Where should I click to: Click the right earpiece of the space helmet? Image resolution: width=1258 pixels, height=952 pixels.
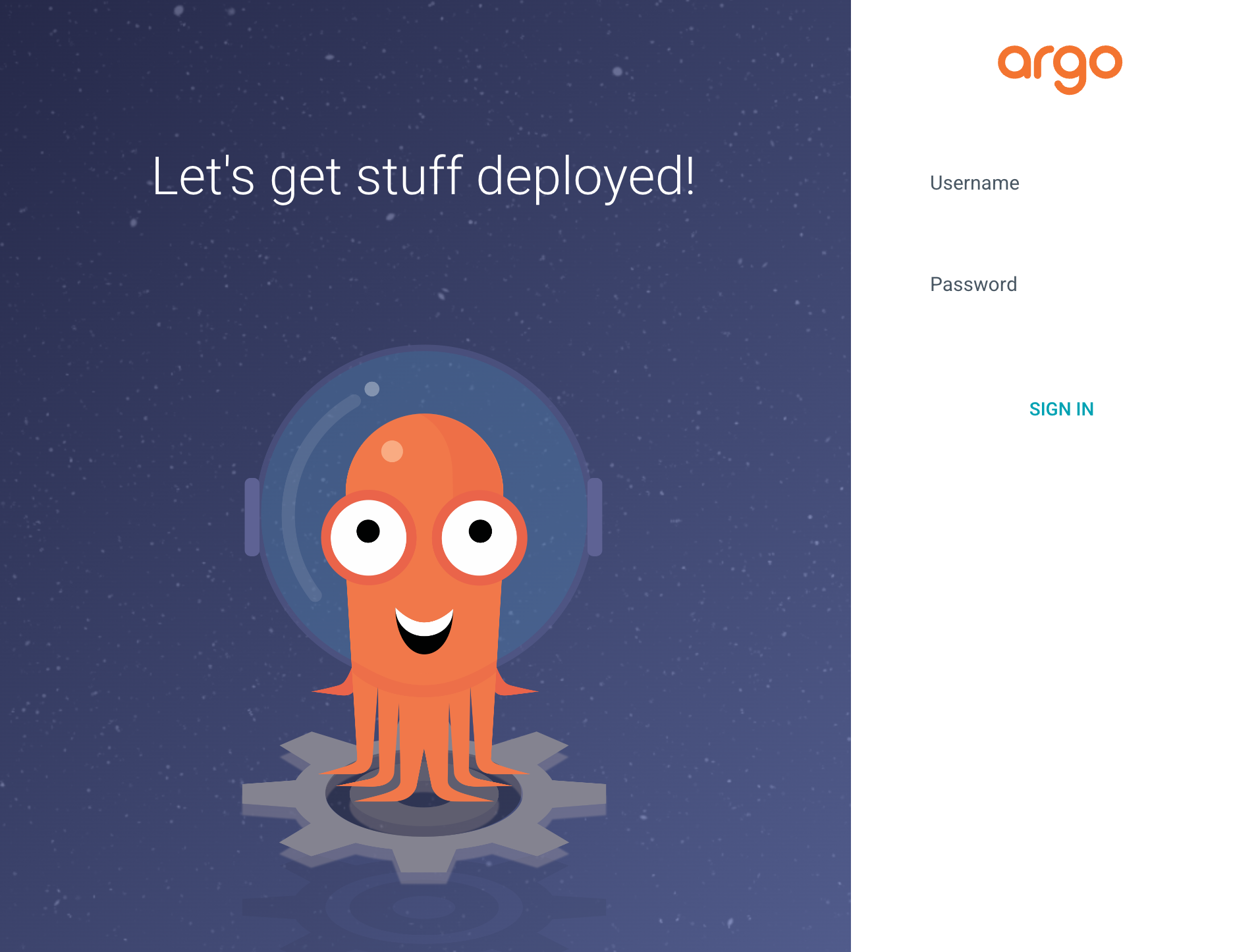click(595, 517)
